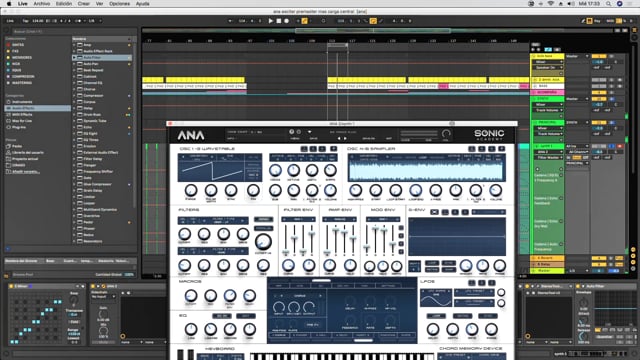The height and width of the screenshot is (360, 640).
Task: Click Añadir carpeta link in Places
Action: coord(25,171)
